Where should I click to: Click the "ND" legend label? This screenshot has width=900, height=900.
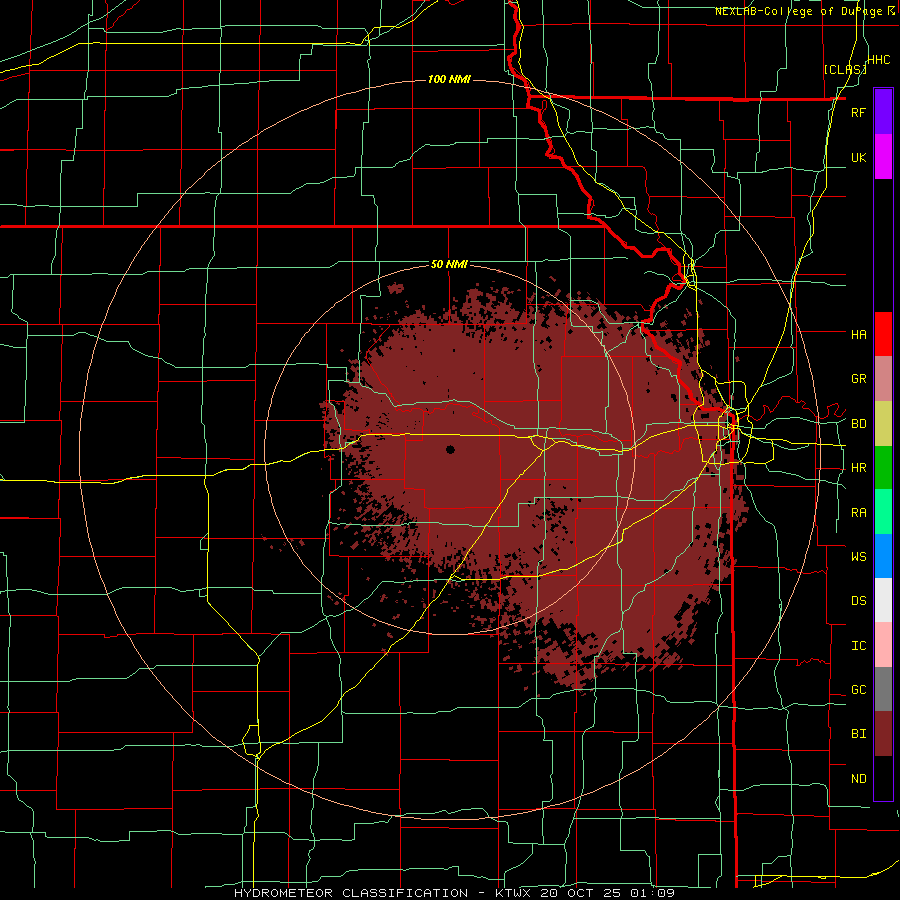(x=858, y=779)
